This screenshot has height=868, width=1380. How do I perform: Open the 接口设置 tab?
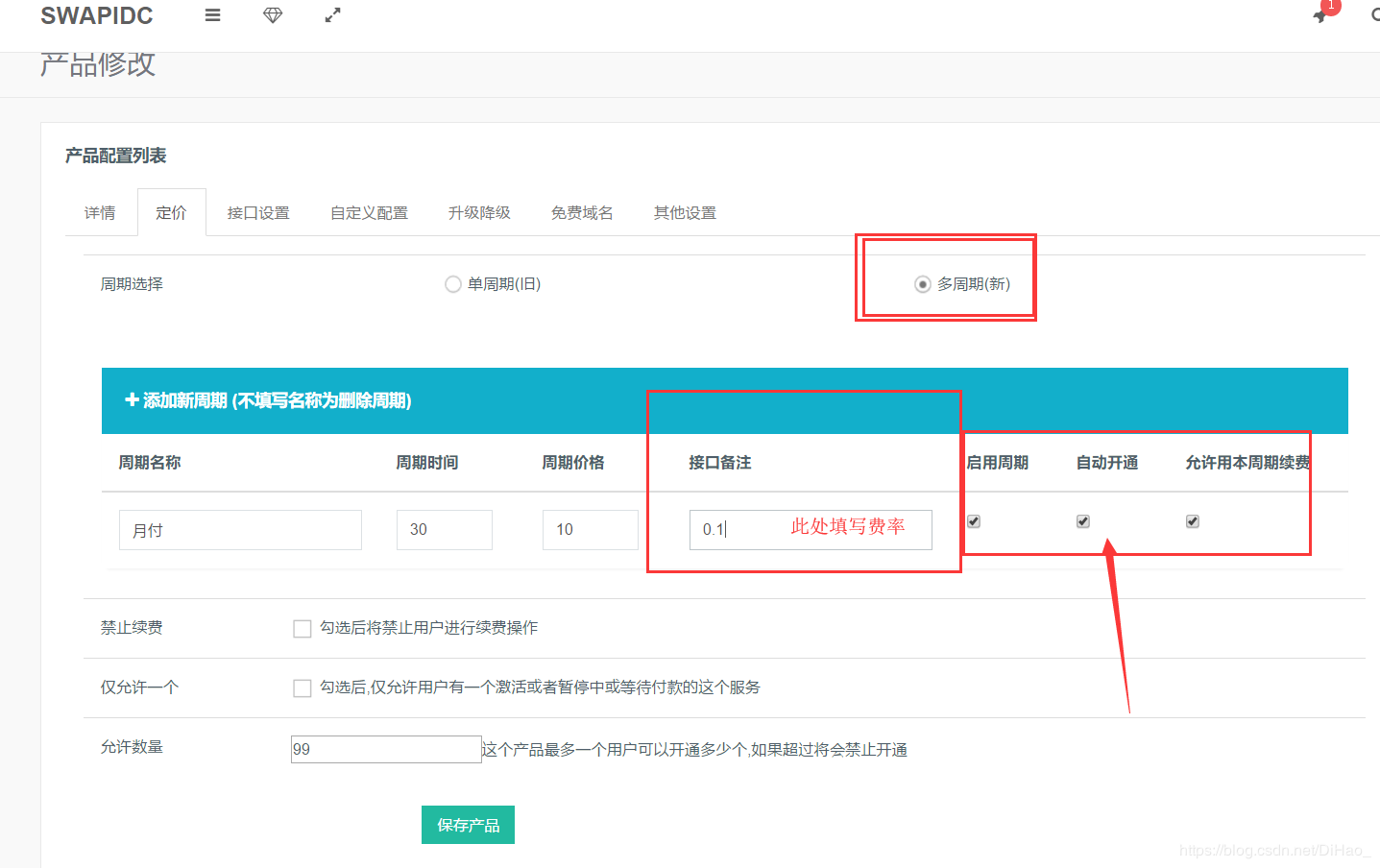257,212
